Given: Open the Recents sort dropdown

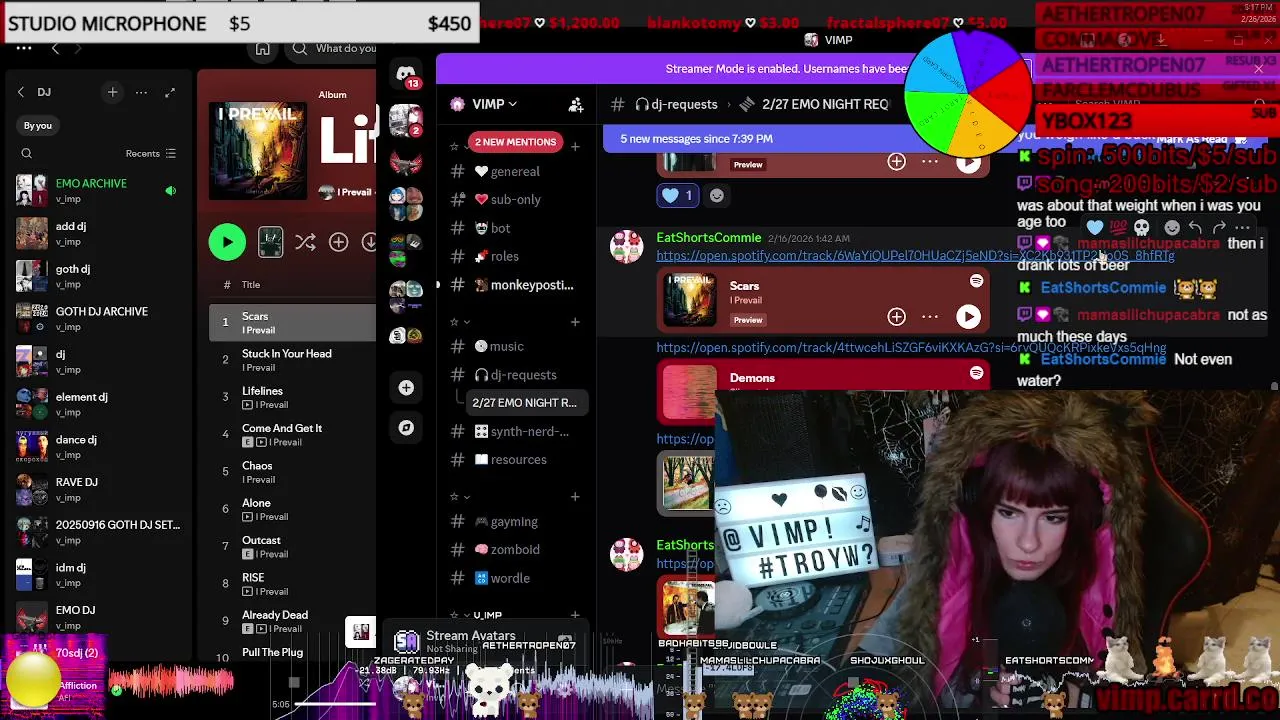Looking at the screenshot, I should 150,154.
